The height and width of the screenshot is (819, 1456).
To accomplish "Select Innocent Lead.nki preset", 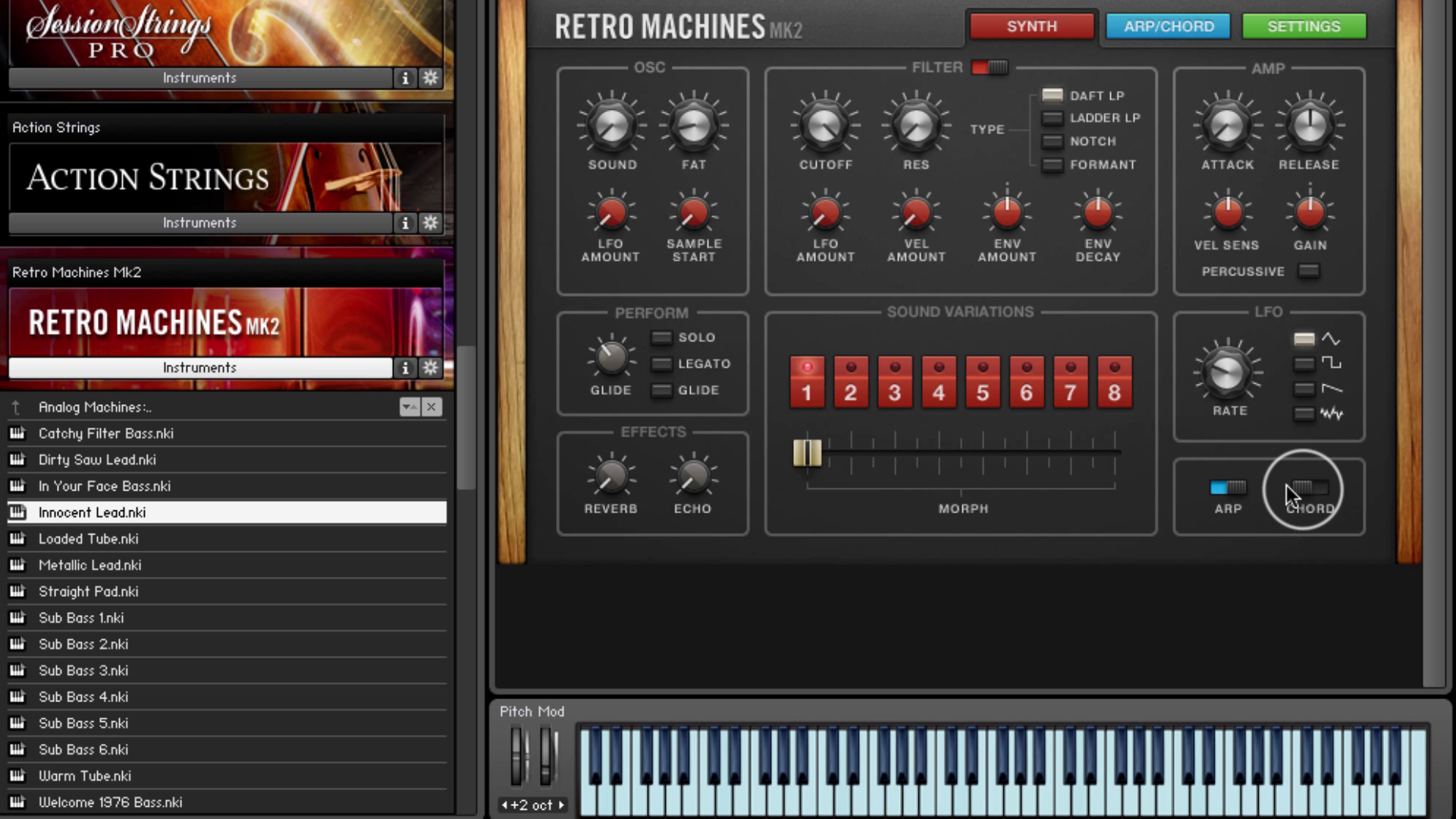I will 227,513.
